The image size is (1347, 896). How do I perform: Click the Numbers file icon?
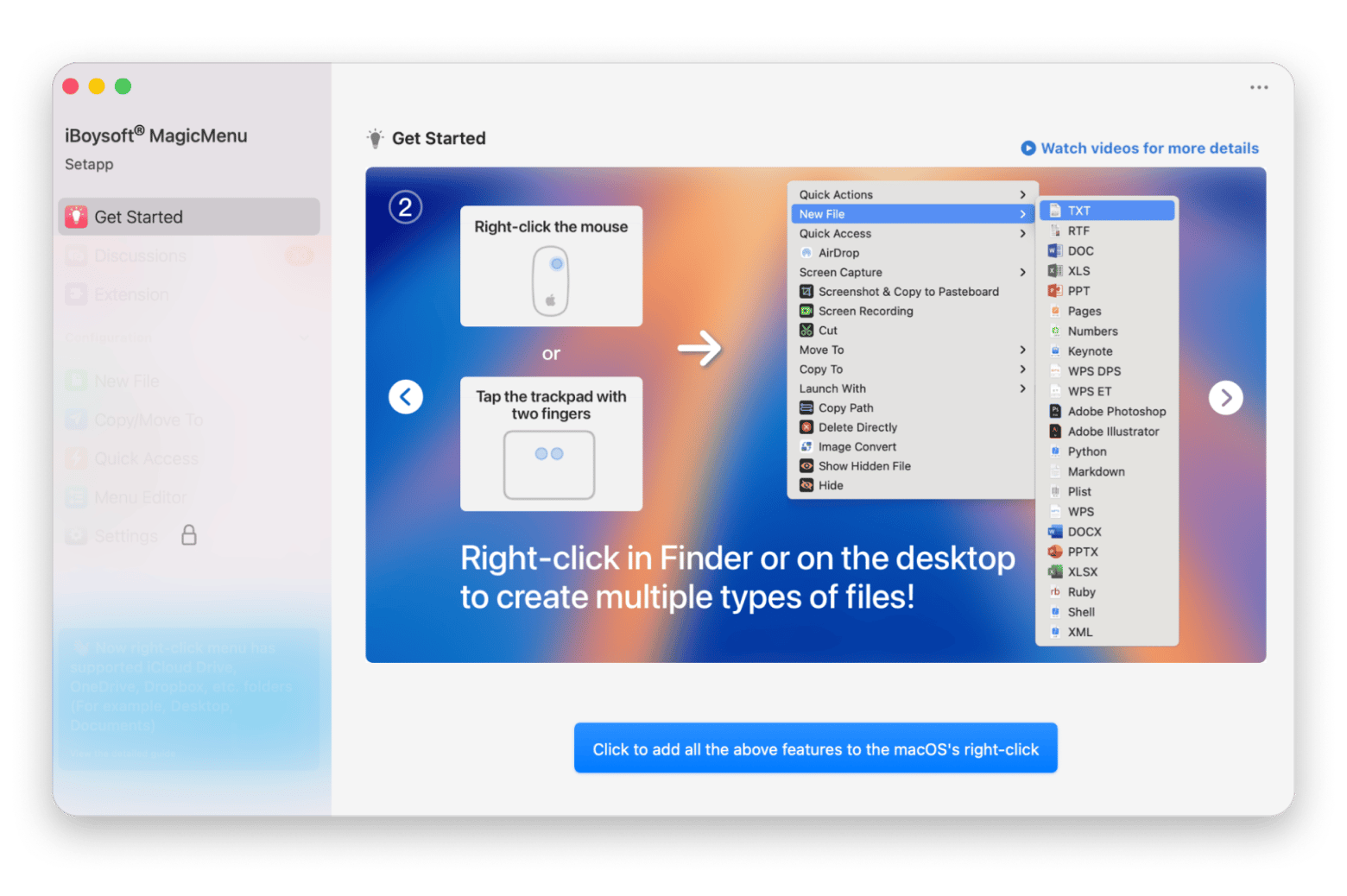point(1055,331)
